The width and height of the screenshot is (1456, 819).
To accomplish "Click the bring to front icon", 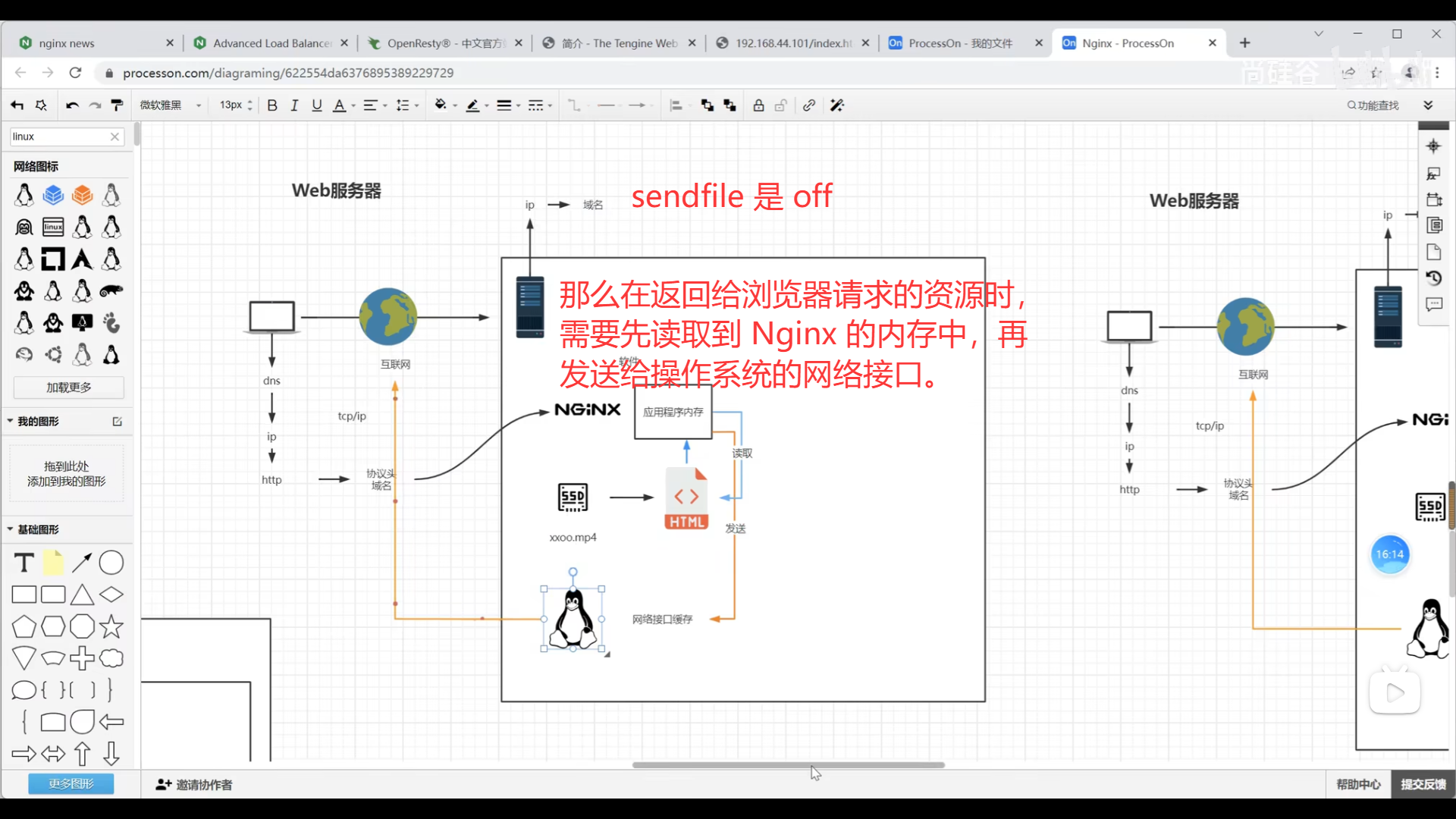I will click(x=707, y=105).
